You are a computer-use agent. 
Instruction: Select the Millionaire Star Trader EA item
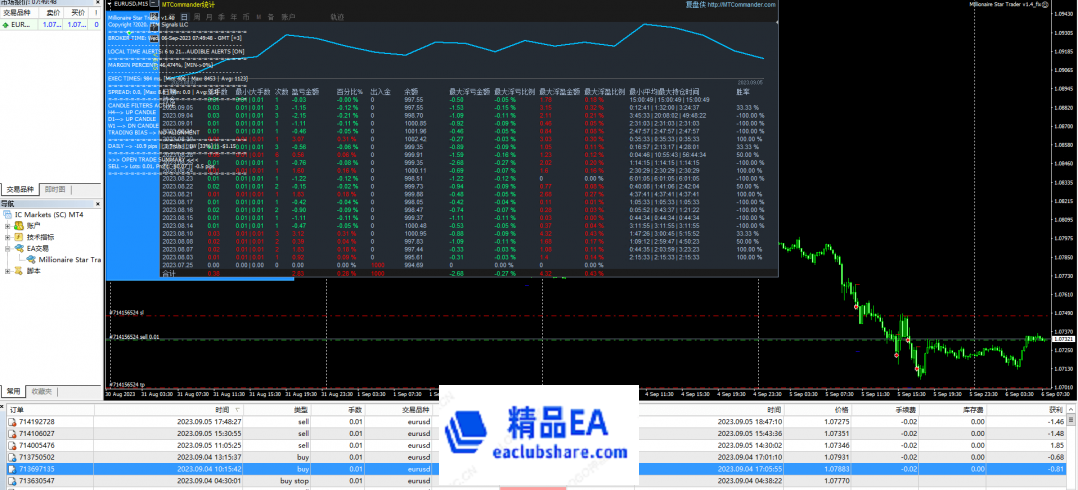[x=70, y=259]
